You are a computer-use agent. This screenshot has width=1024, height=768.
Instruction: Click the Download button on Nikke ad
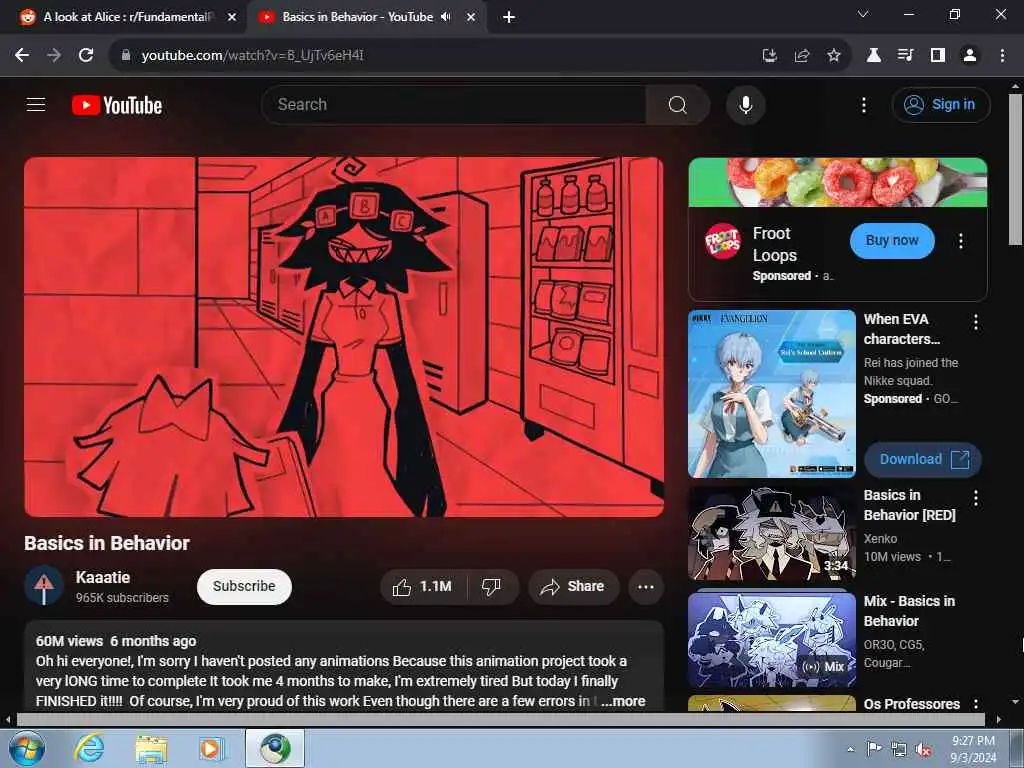923,459
